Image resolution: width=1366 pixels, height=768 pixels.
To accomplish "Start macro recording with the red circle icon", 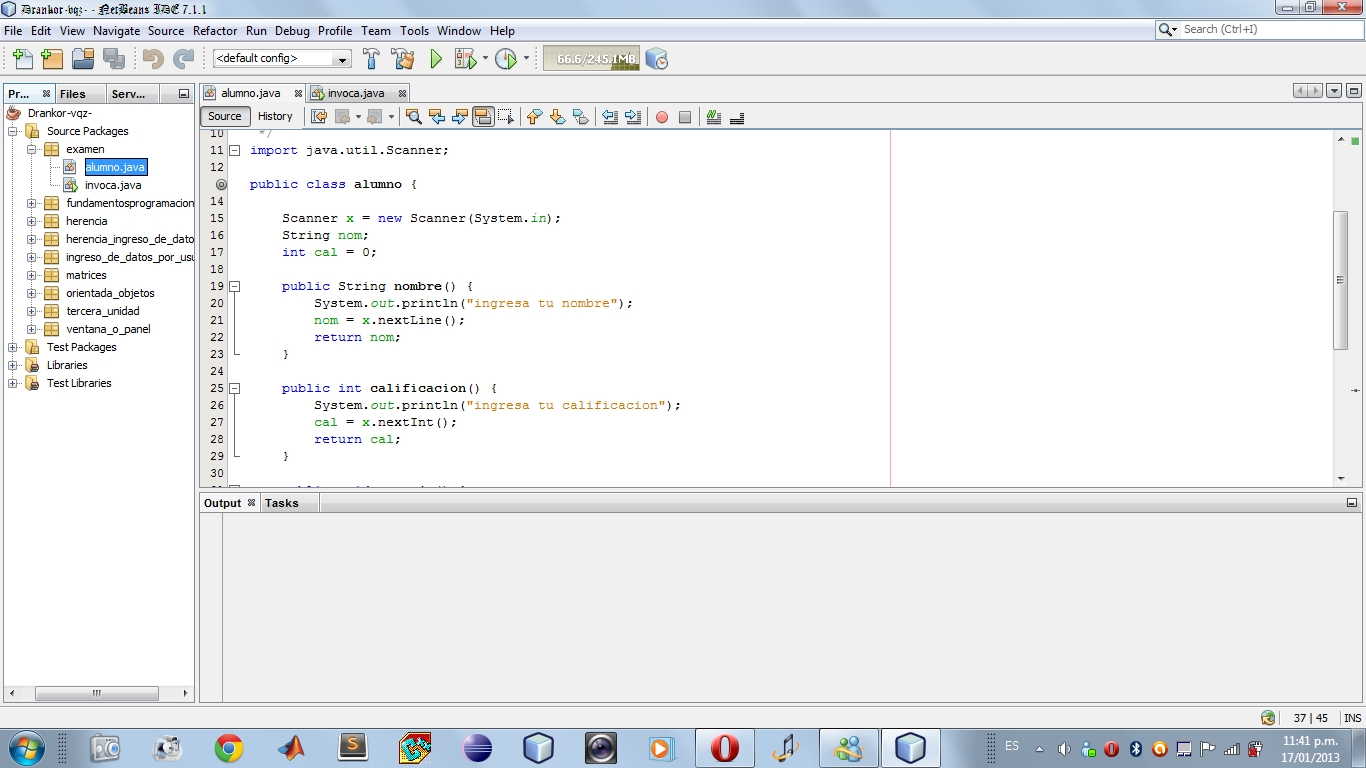I will pyautogui.click(x=662, y=117).
